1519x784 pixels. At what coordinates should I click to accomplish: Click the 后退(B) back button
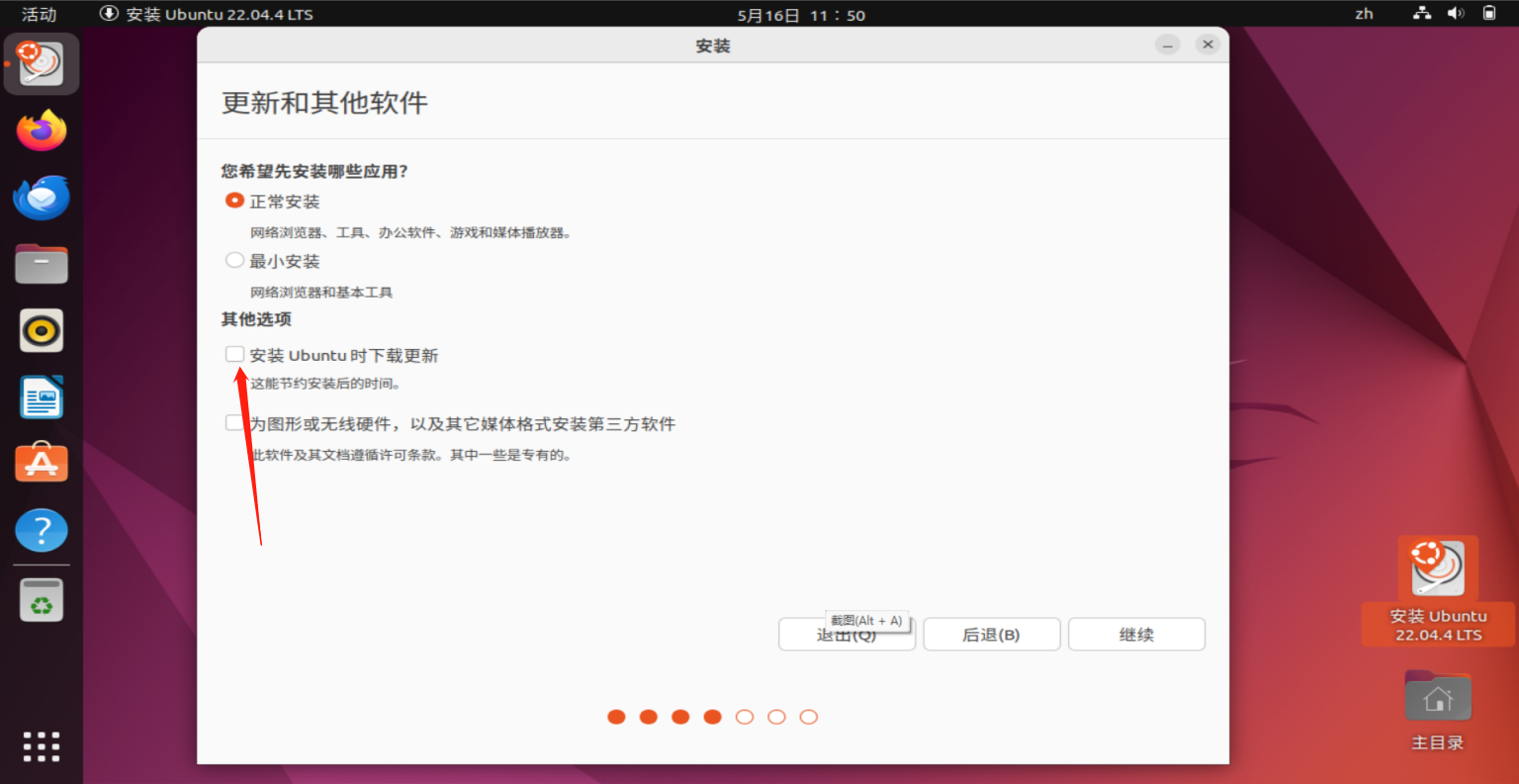(x=991, y=635)
